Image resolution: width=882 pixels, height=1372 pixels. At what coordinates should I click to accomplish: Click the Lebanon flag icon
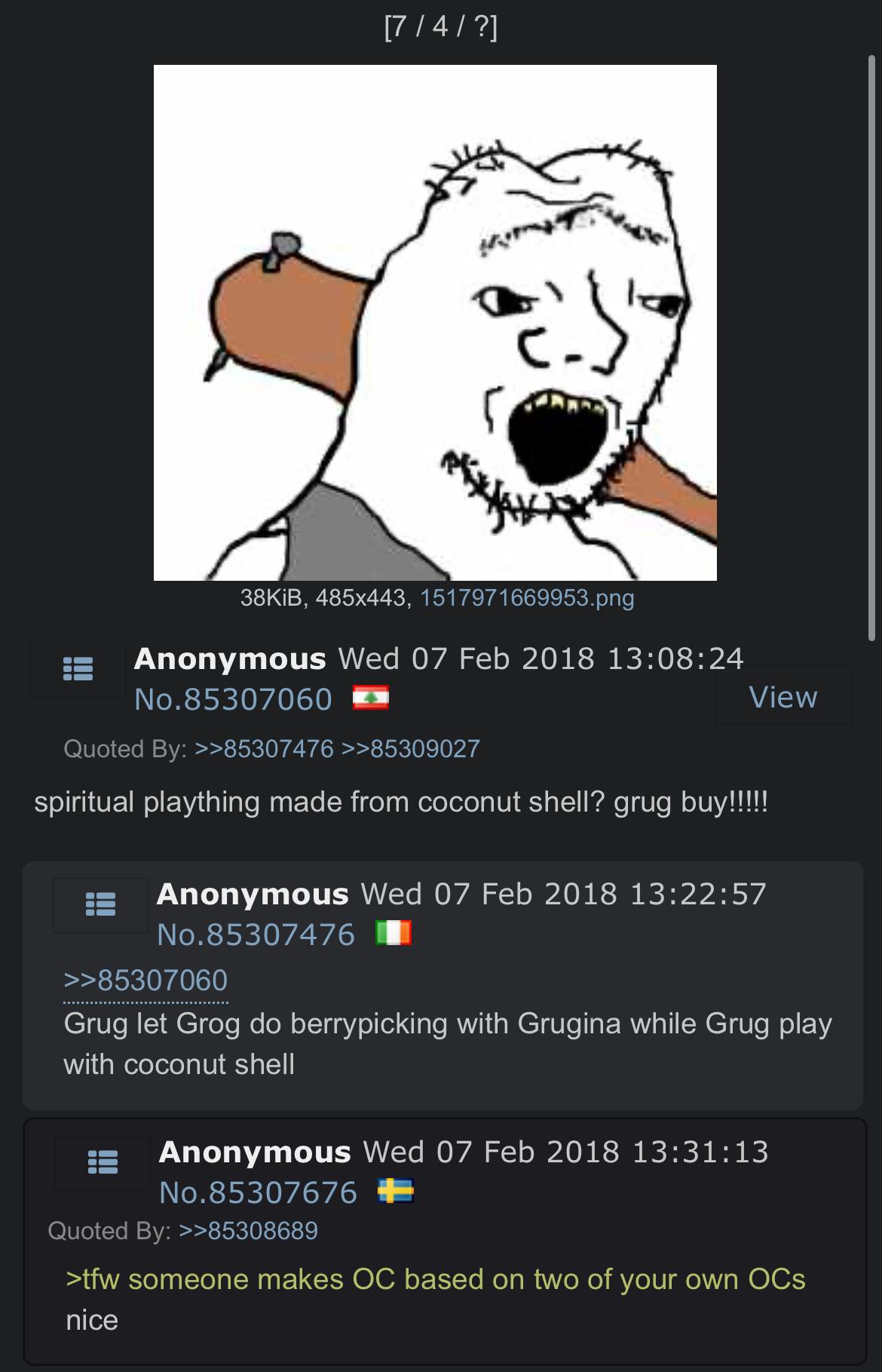tap(371, 698)
